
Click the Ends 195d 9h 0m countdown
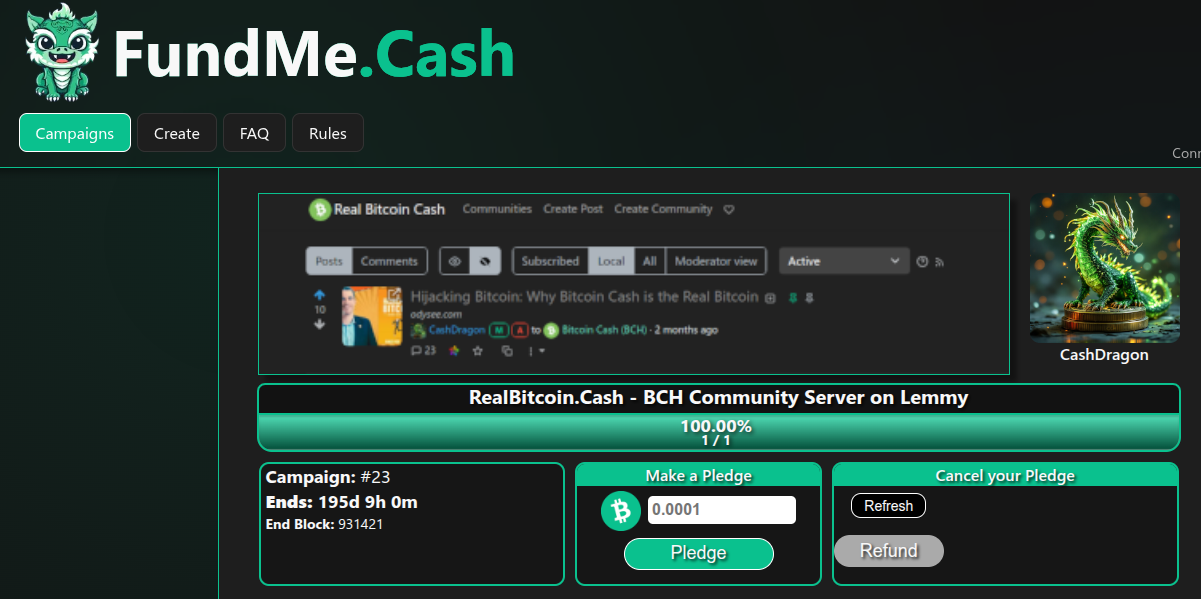[342, 502]
